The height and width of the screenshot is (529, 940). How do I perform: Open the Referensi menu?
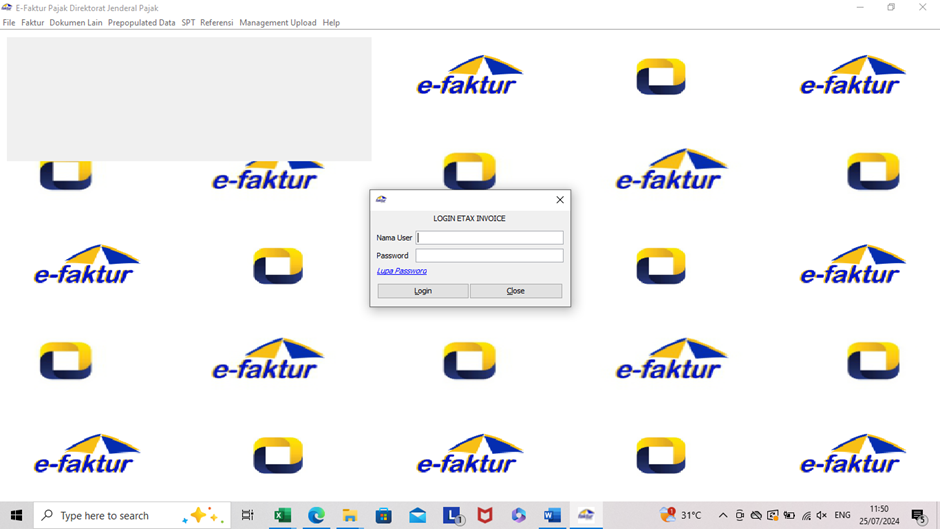tap(216, 23)
